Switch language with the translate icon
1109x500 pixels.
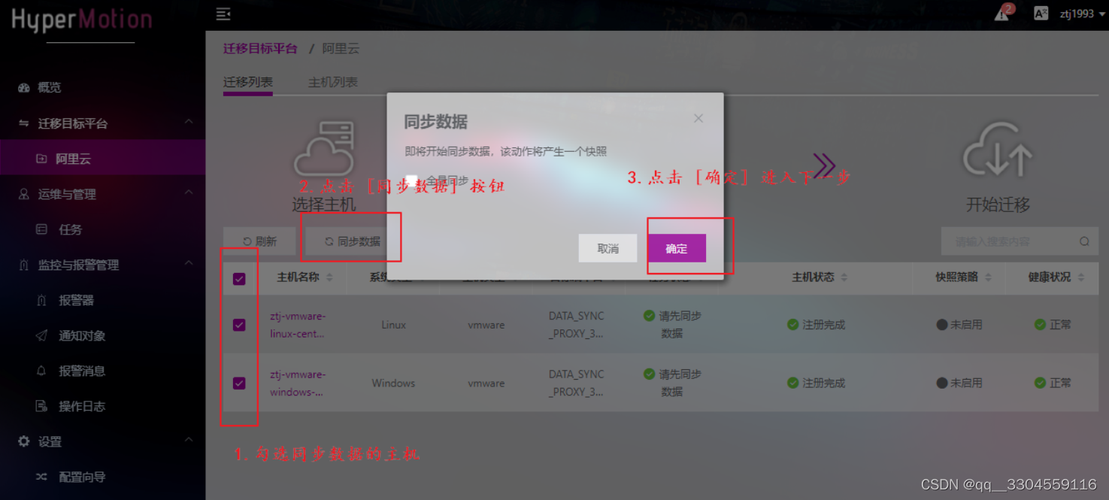click(1040, 13)
